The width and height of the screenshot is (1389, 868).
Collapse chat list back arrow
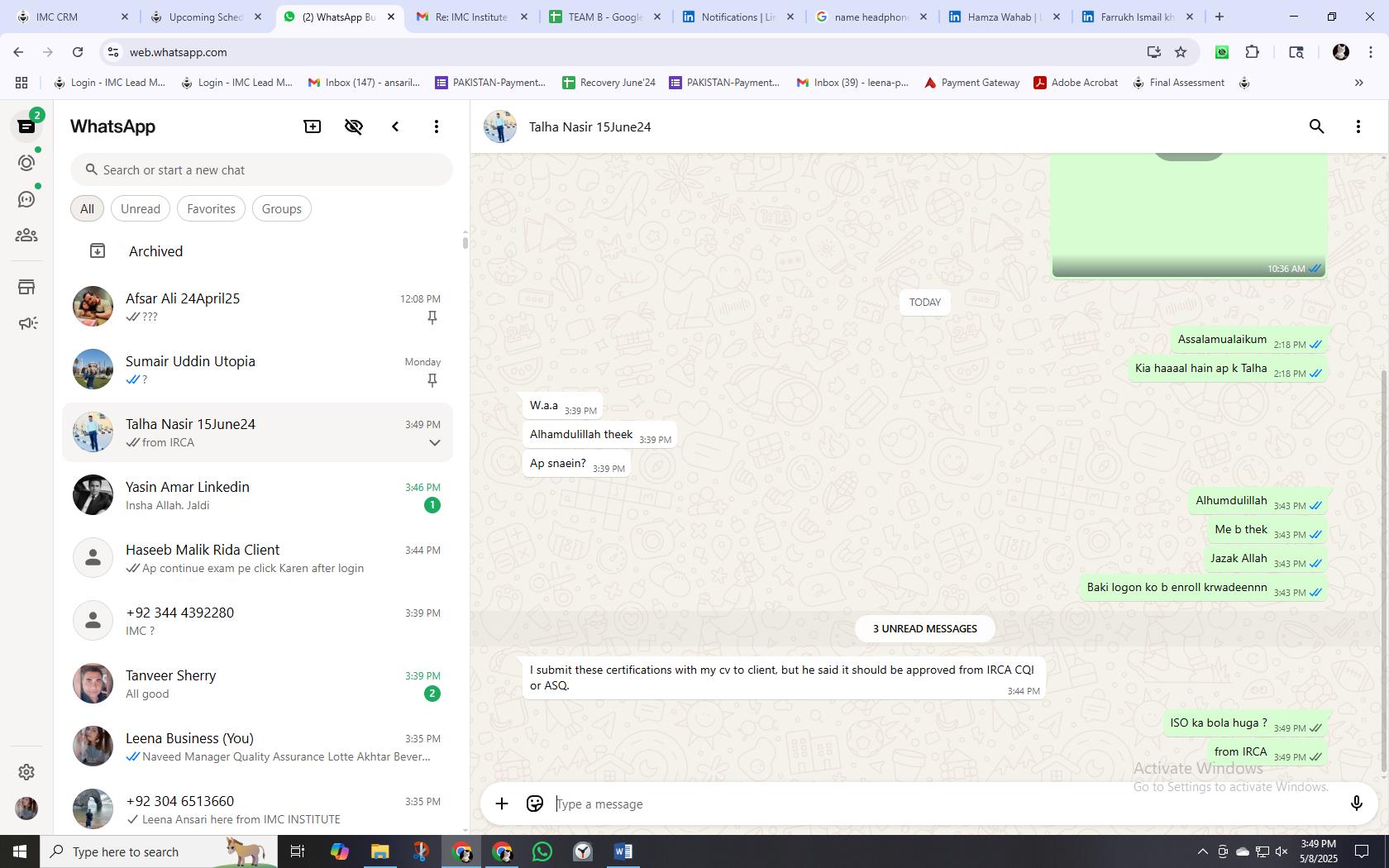coord(395,126)
